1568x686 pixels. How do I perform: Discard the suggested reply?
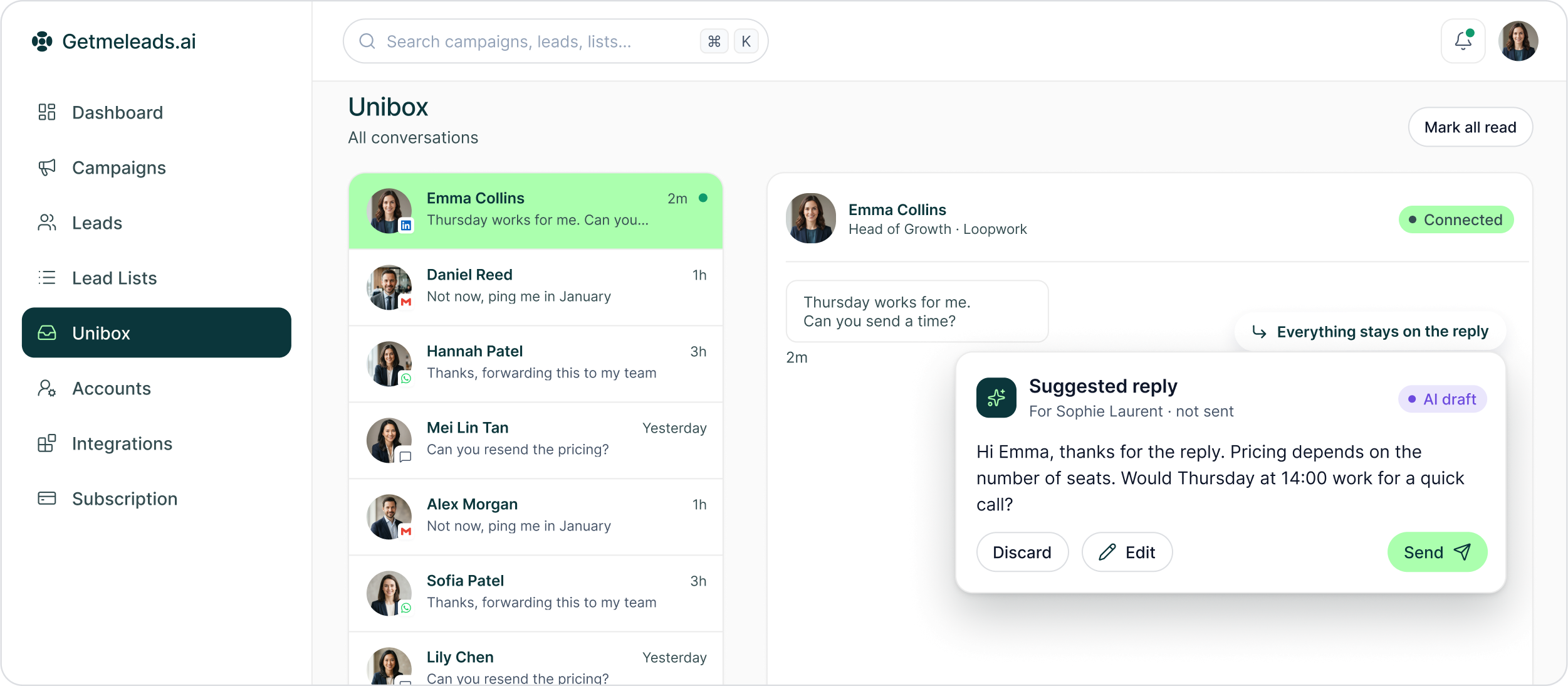[x=1022, y=552]
